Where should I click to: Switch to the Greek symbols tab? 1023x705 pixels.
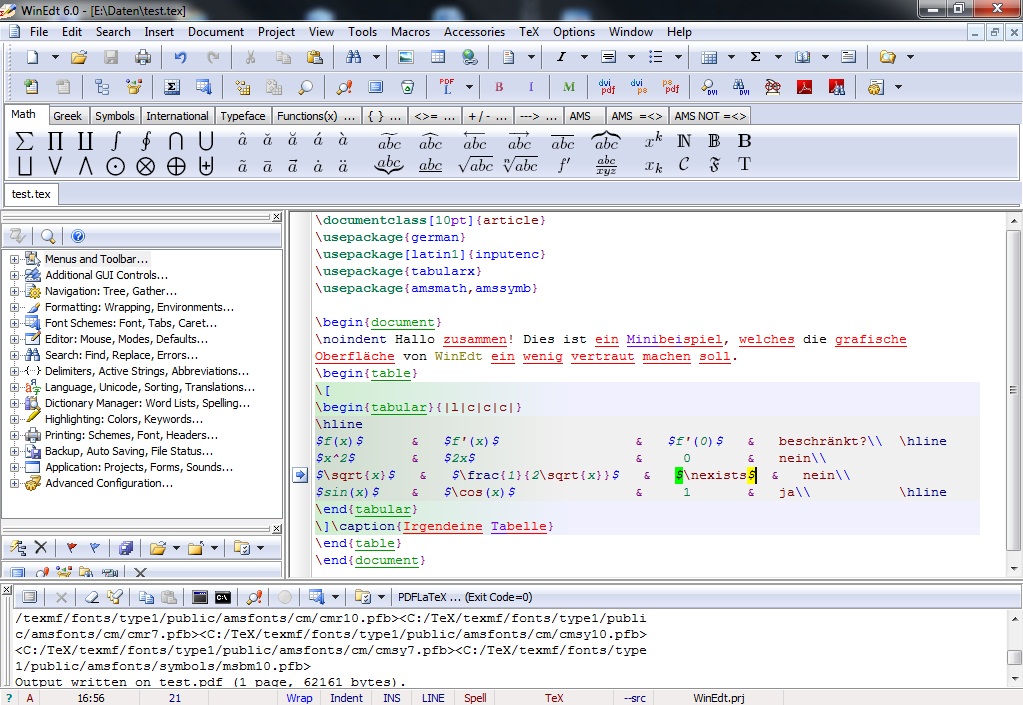[x=68, y=116]
